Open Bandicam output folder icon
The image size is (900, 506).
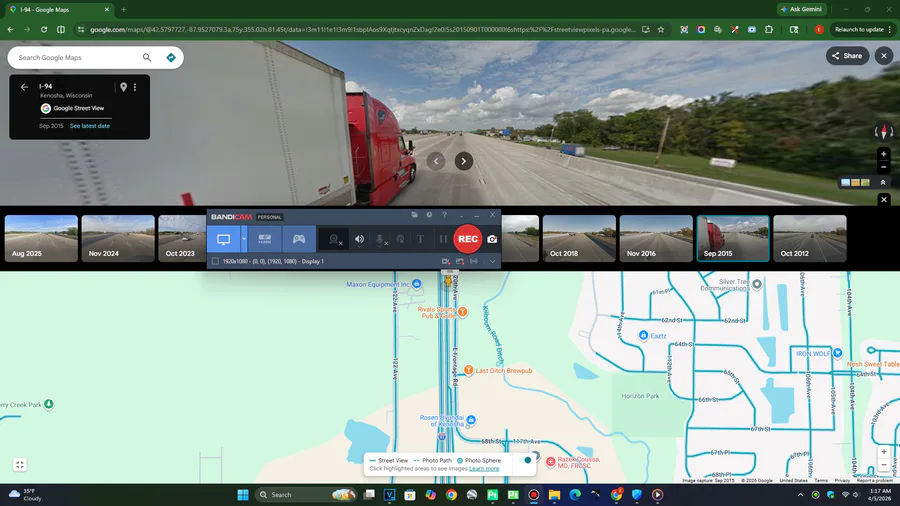click(x=414, y=215)
